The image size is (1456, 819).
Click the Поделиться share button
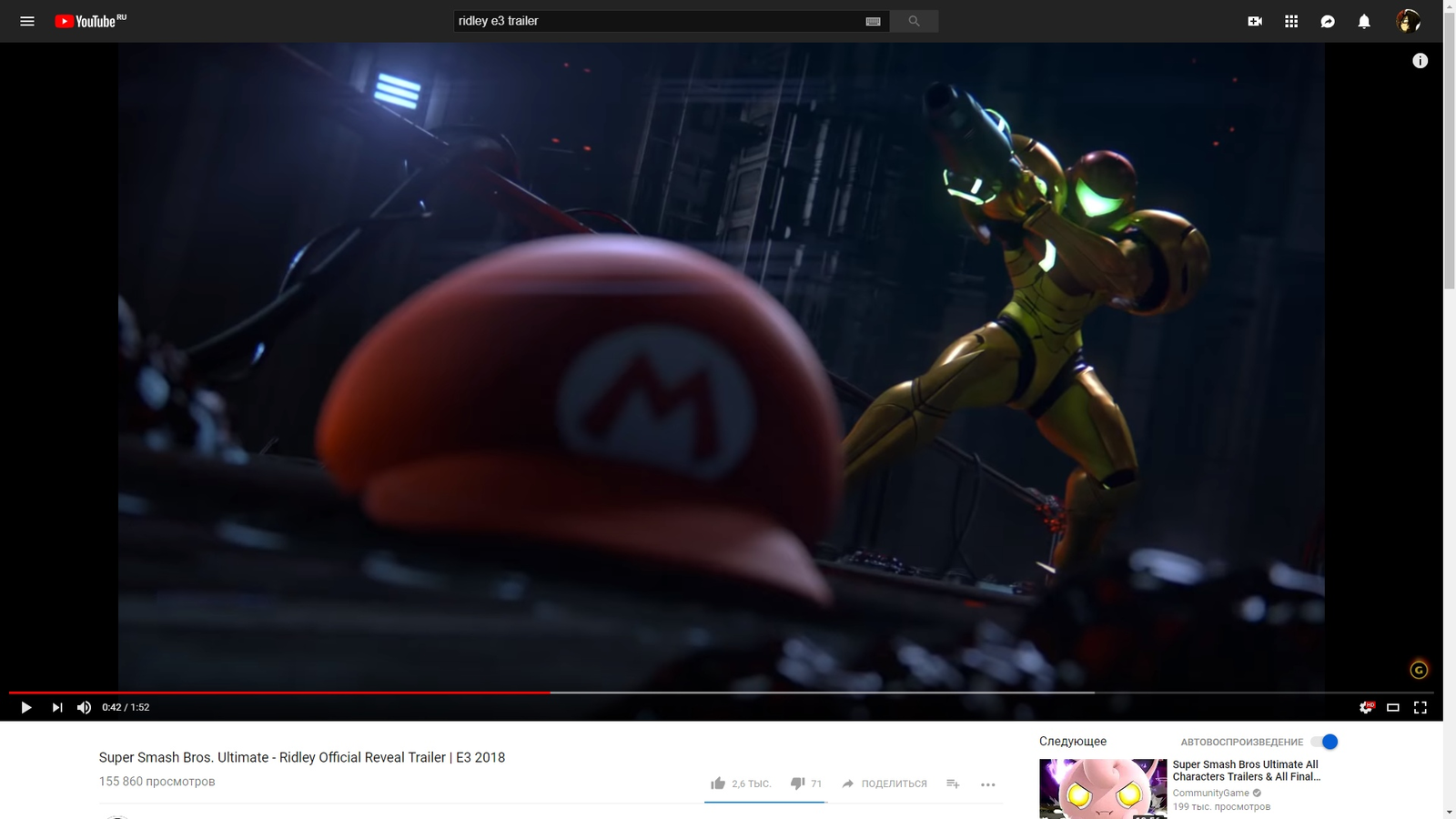885,784
